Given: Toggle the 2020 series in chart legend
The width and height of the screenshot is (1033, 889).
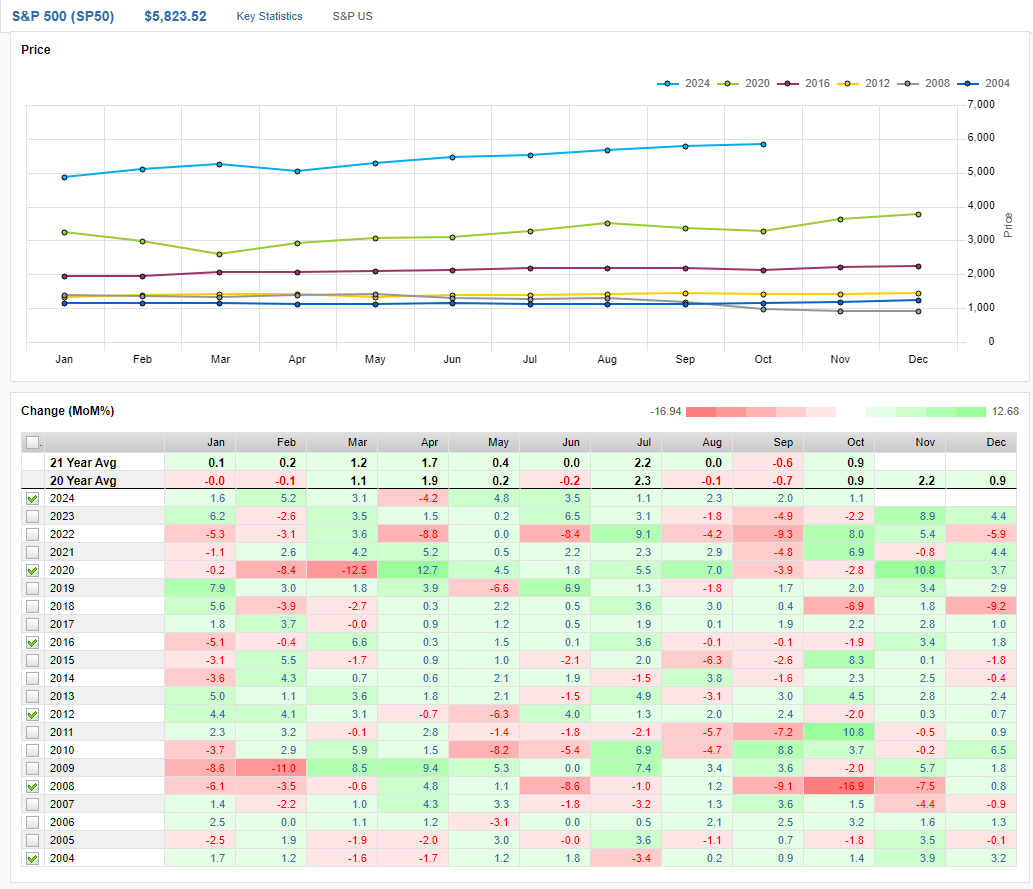Looking at the screenshot, I should point(743,84).
